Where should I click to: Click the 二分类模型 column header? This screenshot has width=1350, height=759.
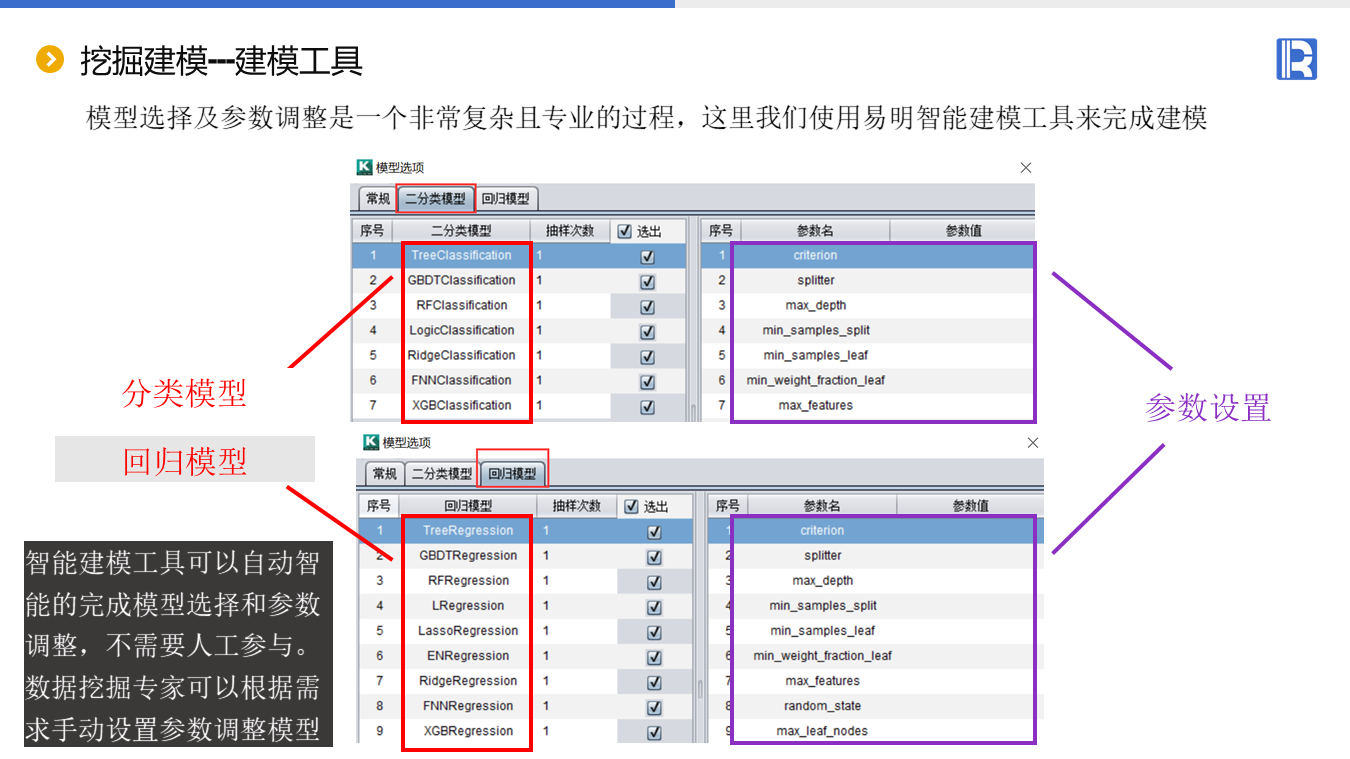[x=461, y=231]
